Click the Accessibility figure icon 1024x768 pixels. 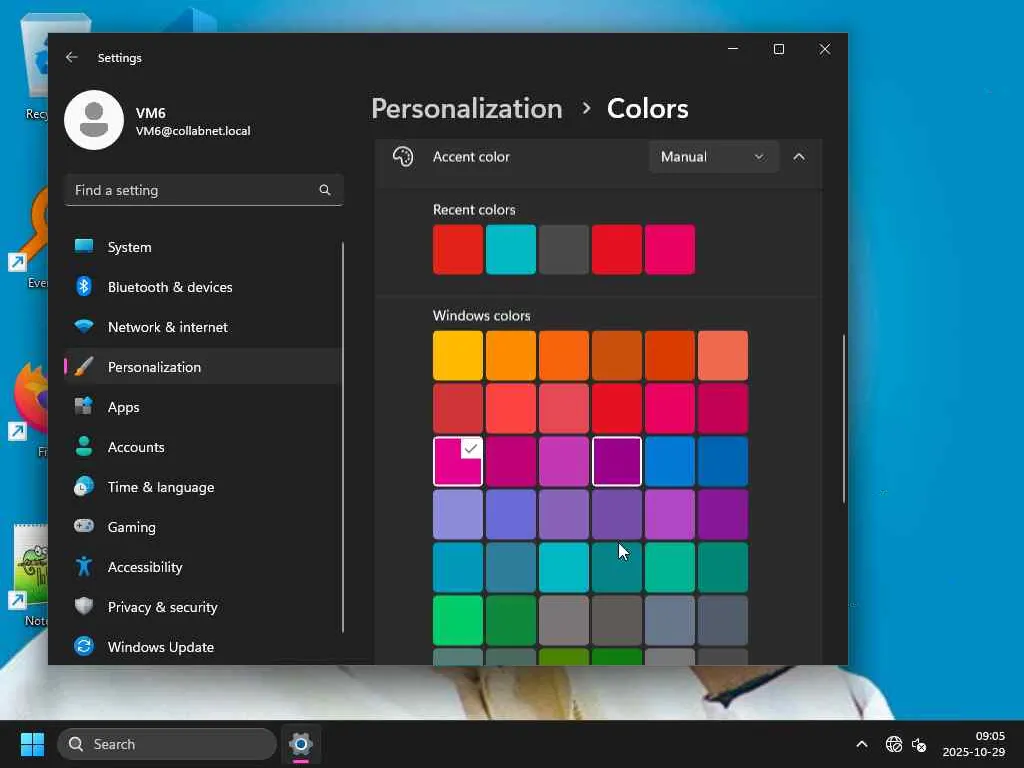pos(84,566)
